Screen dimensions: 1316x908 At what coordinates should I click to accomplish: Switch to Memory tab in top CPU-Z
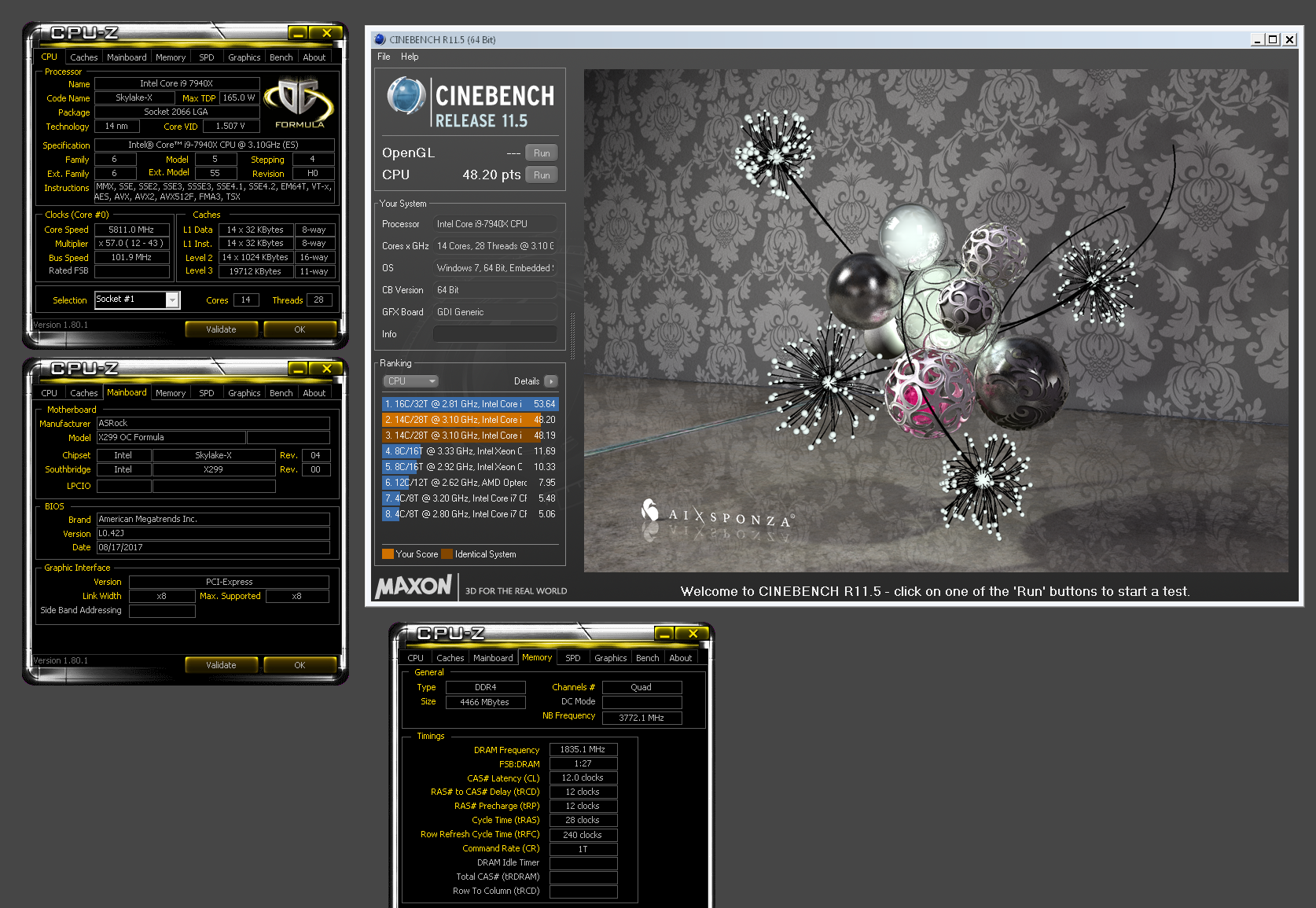point(171,57)
